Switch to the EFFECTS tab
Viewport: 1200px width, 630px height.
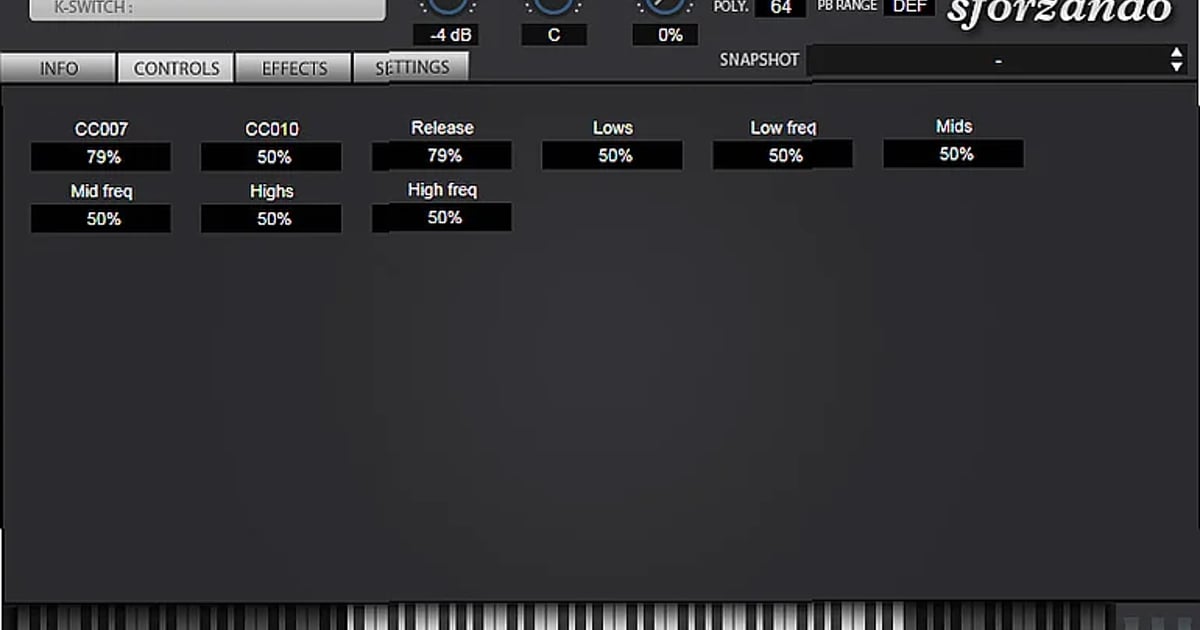(293, 68)
